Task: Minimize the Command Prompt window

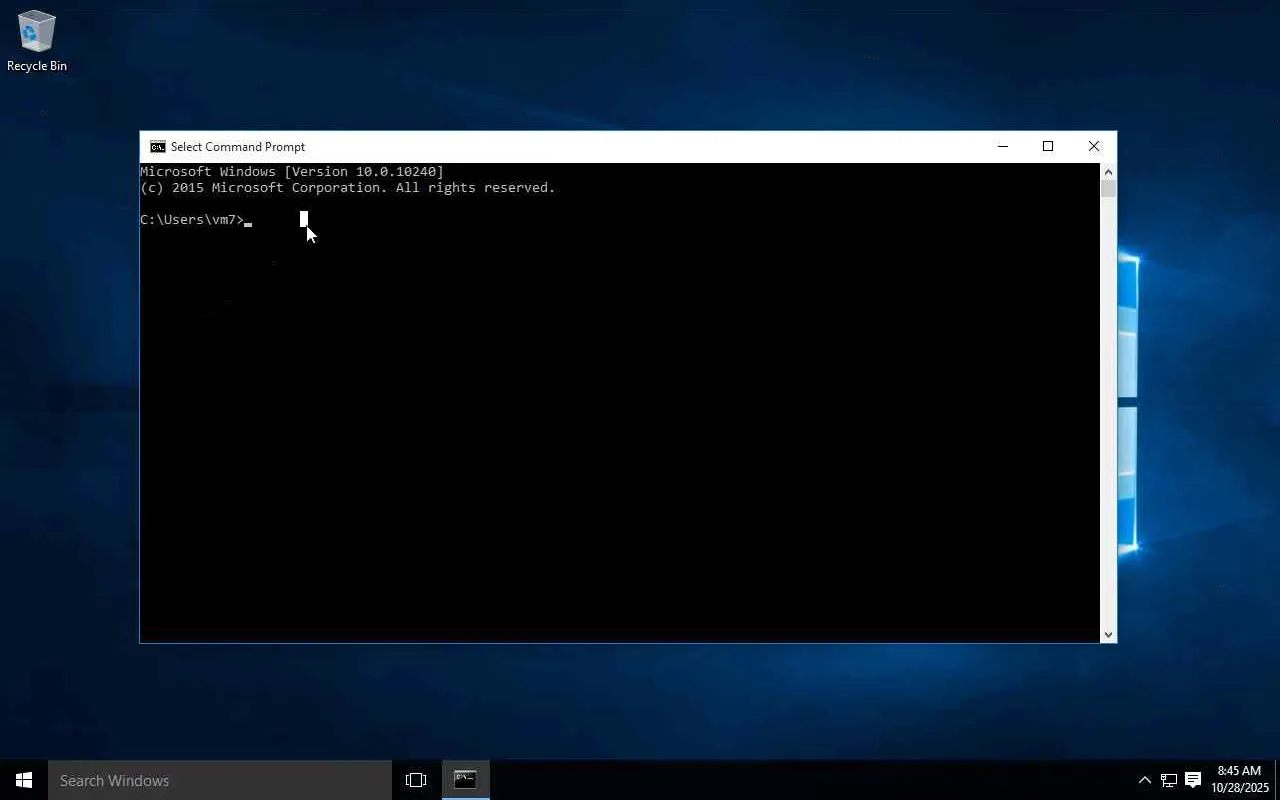Action: tap(1002, 147)
